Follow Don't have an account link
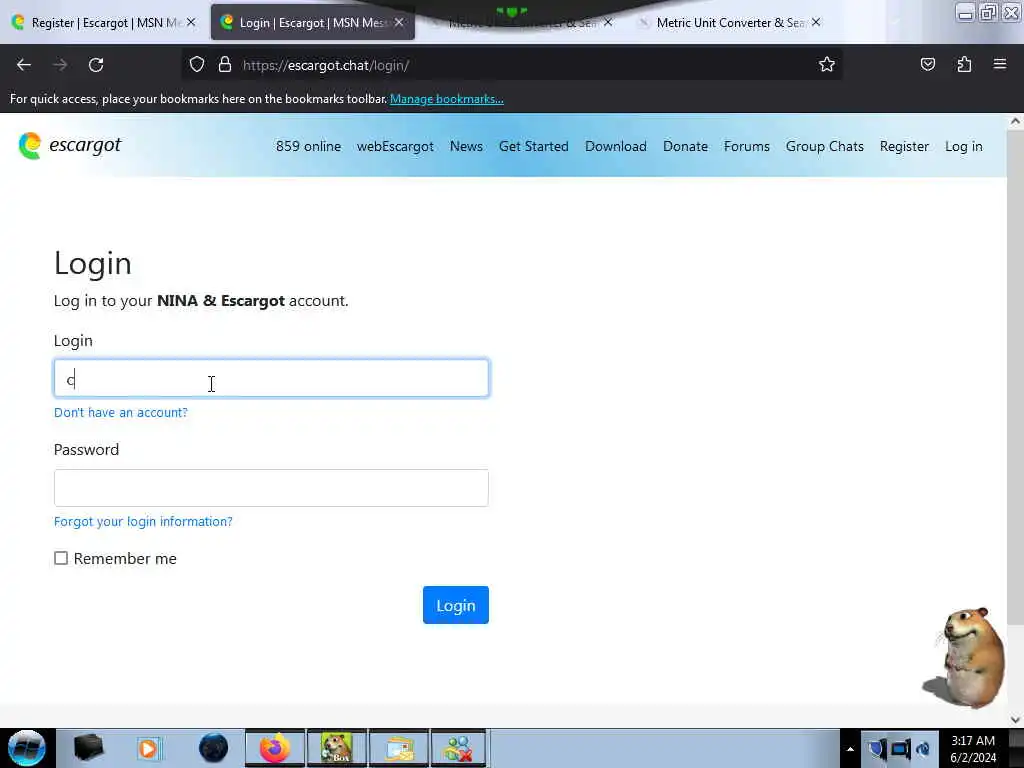The height and width of the screenshot is (768, 1024). [x=121, y=412]
